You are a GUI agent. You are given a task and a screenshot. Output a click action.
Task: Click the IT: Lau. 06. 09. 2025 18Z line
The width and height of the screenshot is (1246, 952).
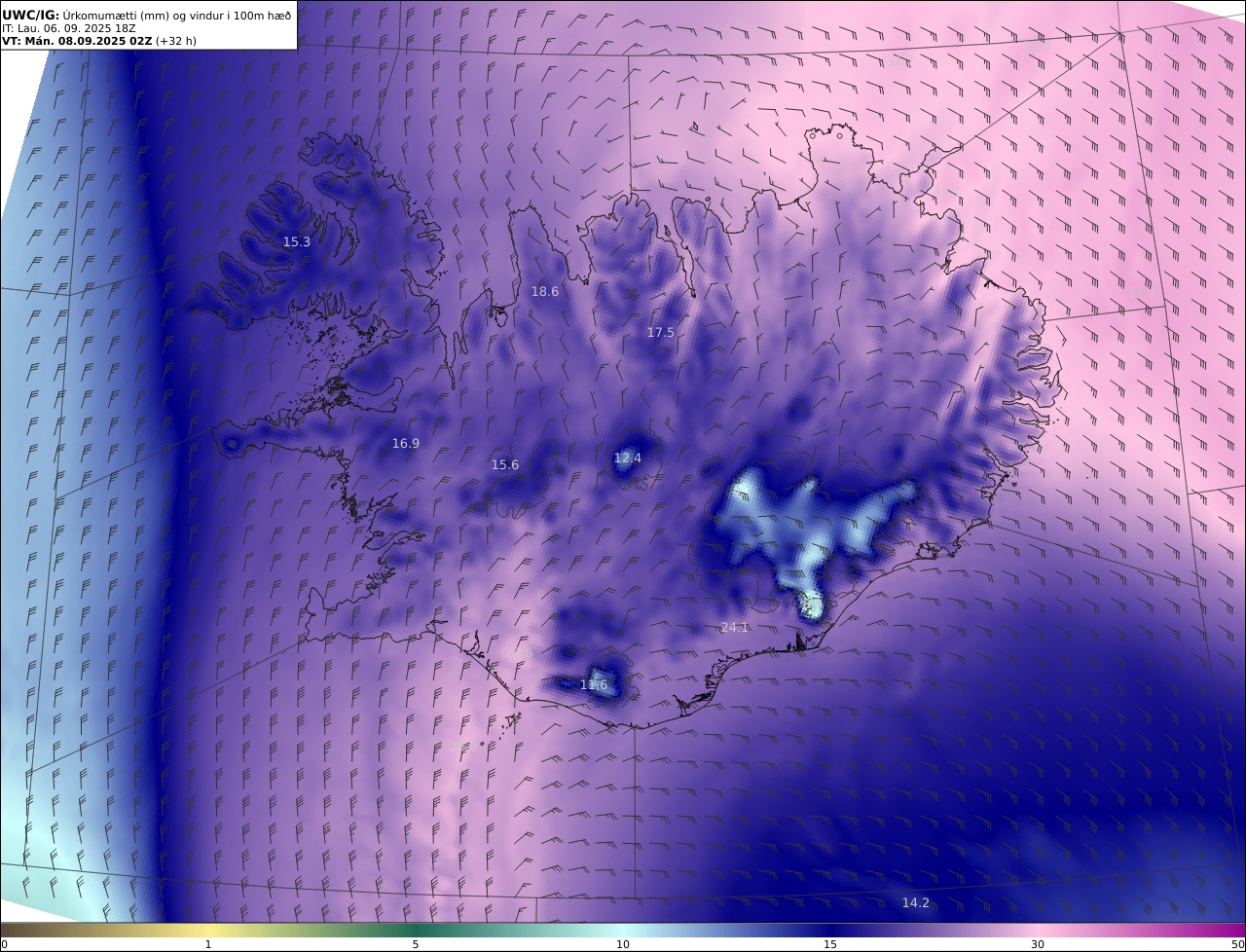point(68,28)
